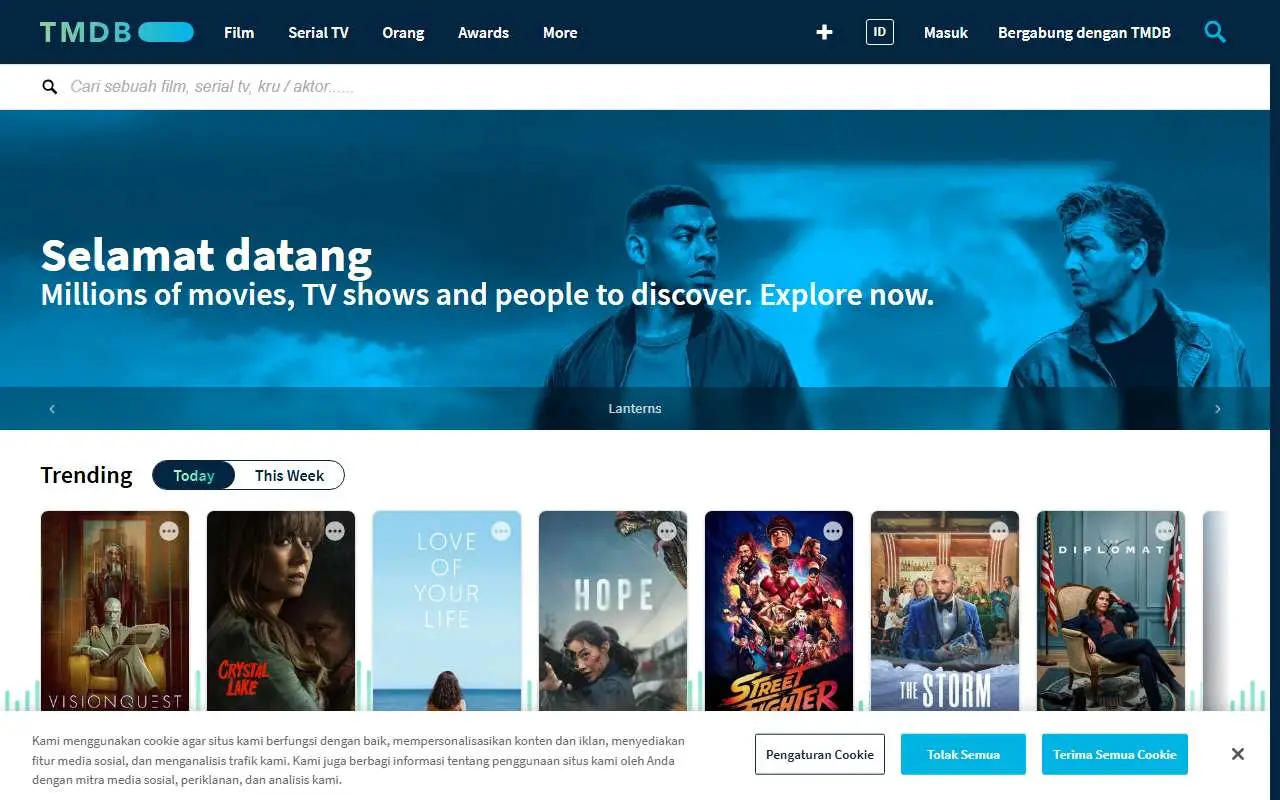1280x800 pixels.
Task: Open the Film menu
Action: tap(239, 32)
